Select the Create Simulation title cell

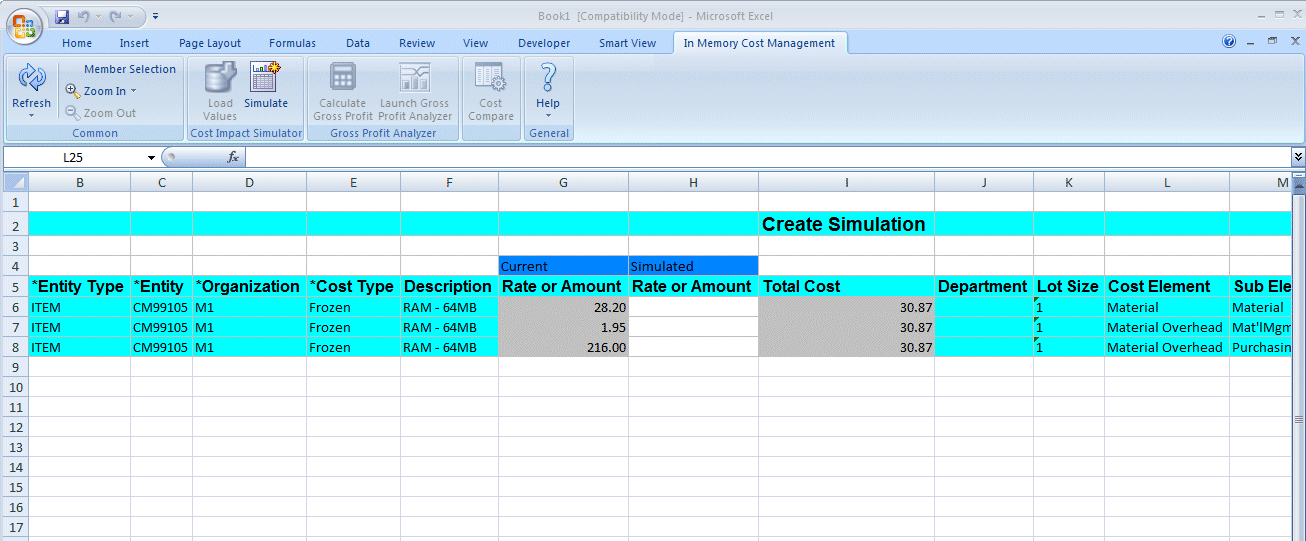(846, 224)
